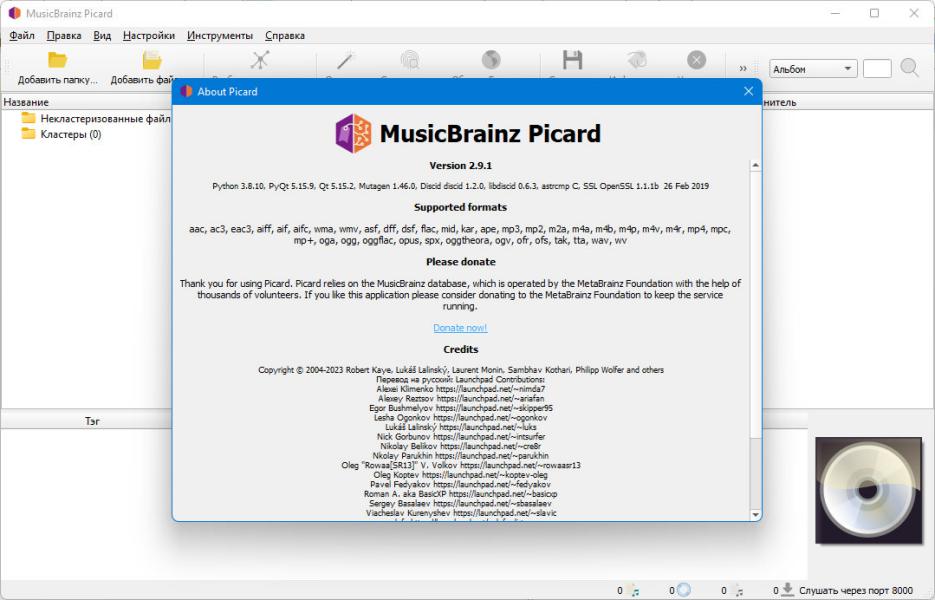Screen dimensions: 935x600
Task: Click the Lookup wand toolbar icon
Action: (x=346, y=60)
